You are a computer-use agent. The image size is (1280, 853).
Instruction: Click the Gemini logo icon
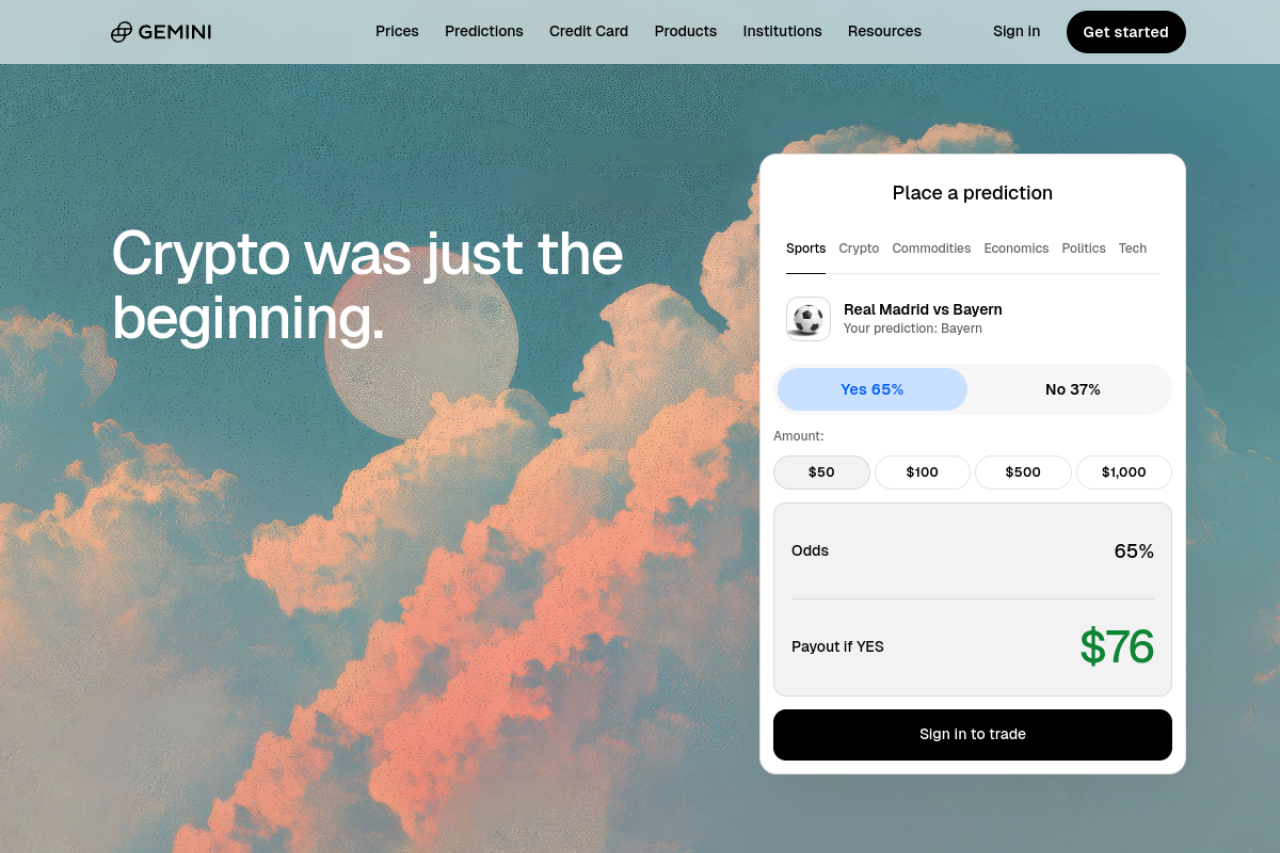point(121,32)
